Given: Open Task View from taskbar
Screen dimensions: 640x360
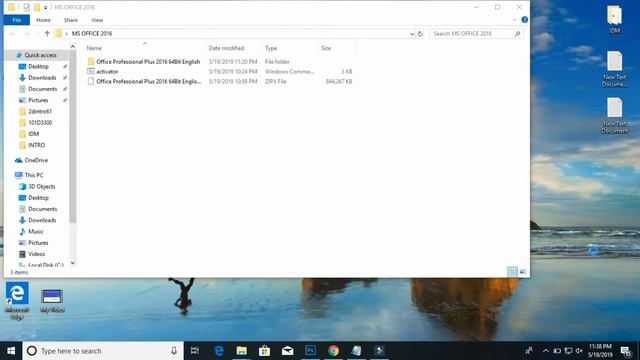Looking at the screenshot, I should (195, 351).
